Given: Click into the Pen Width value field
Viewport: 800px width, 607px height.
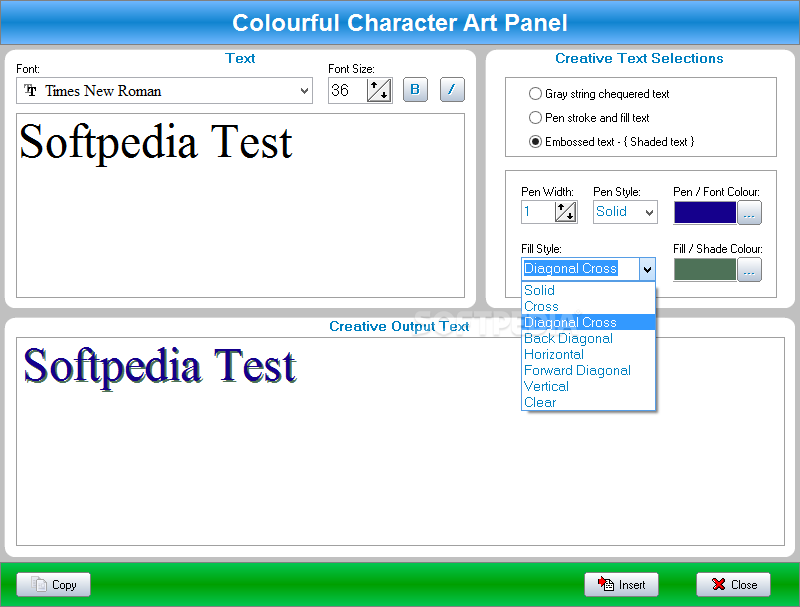Looking at the screenshot, I should click(538, 212).
